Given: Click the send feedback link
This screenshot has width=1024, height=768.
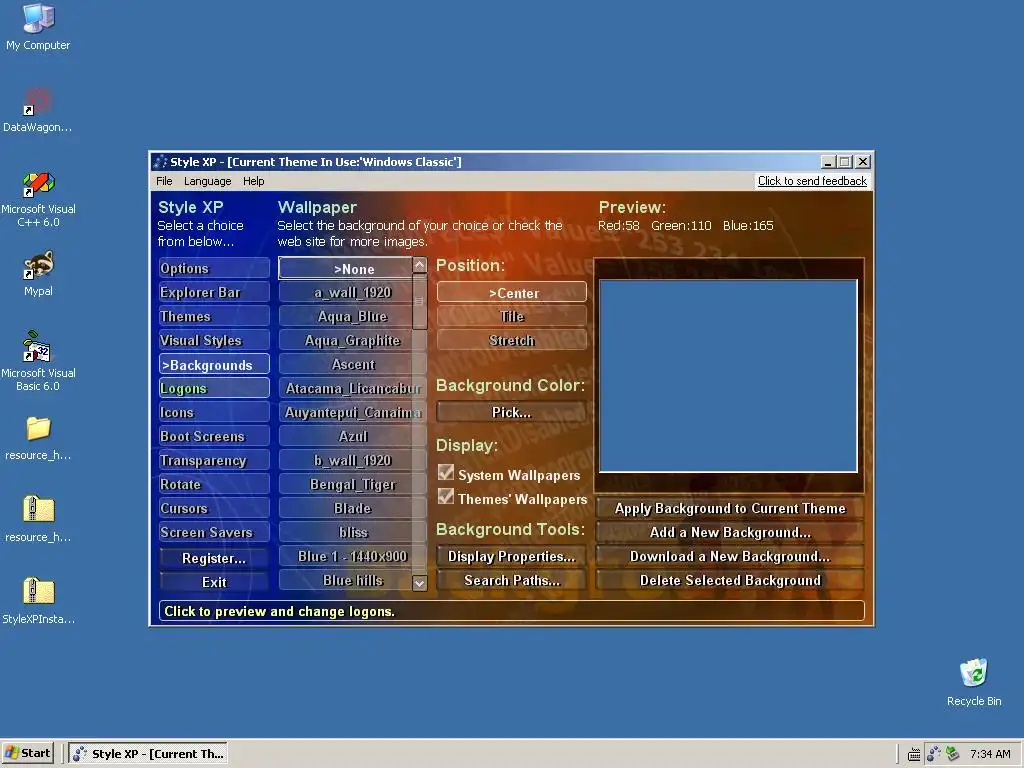Looking at the screenshot, I should click(812, 181).
